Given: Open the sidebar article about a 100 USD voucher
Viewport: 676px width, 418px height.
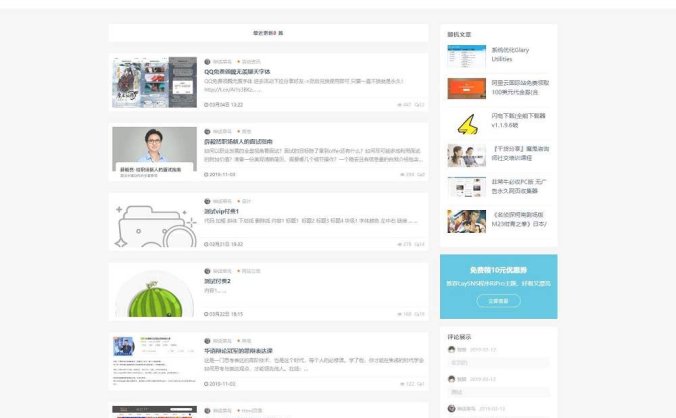Looking at the screenshot, I should 520,87.
